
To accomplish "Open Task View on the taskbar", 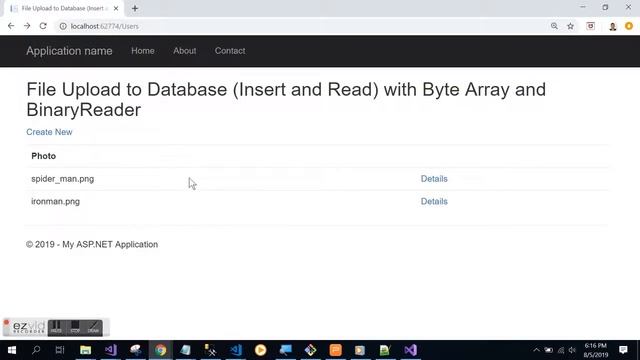I will (x=60, y=350).
